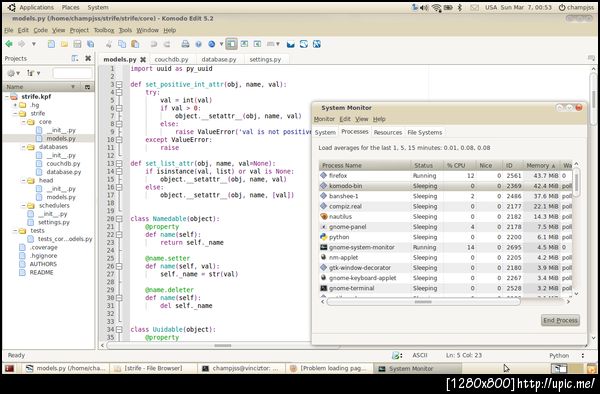Screen dimensions: 600x394
Task: Close the models.py tab using its X
Action: coord(143,60)
